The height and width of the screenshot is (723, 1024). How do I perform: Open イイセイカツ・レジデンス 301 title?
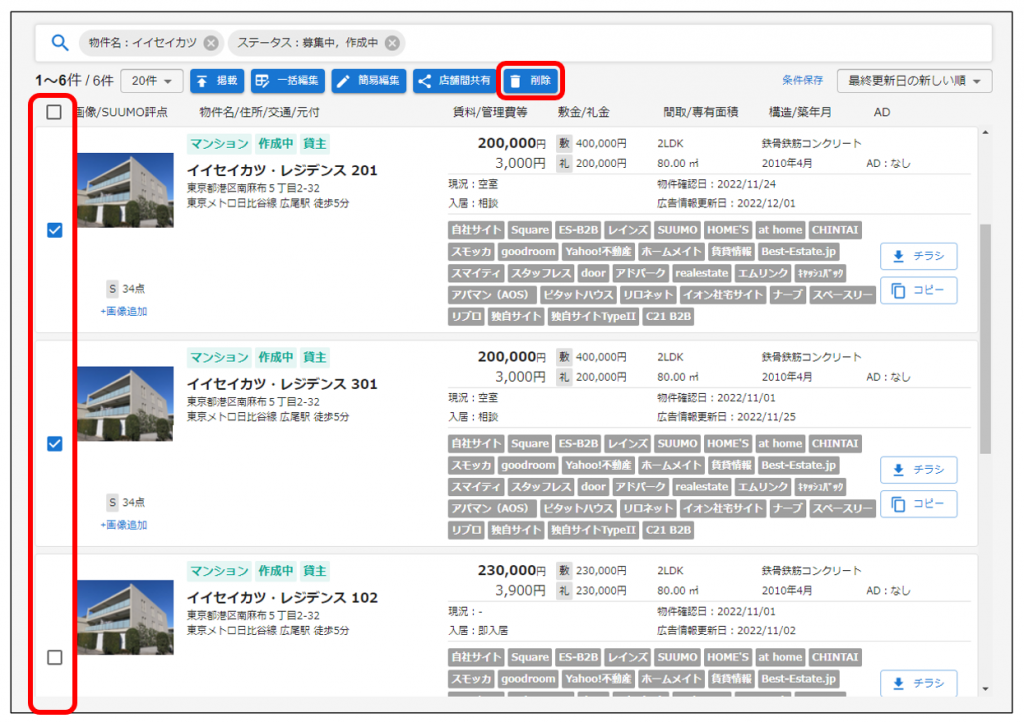282,384
